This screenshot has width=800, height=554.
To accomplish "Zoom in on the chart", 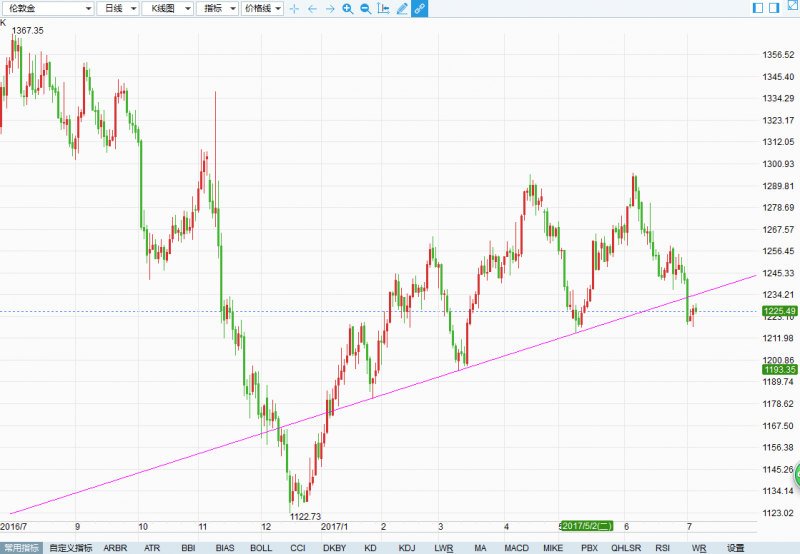I will 347,8.
